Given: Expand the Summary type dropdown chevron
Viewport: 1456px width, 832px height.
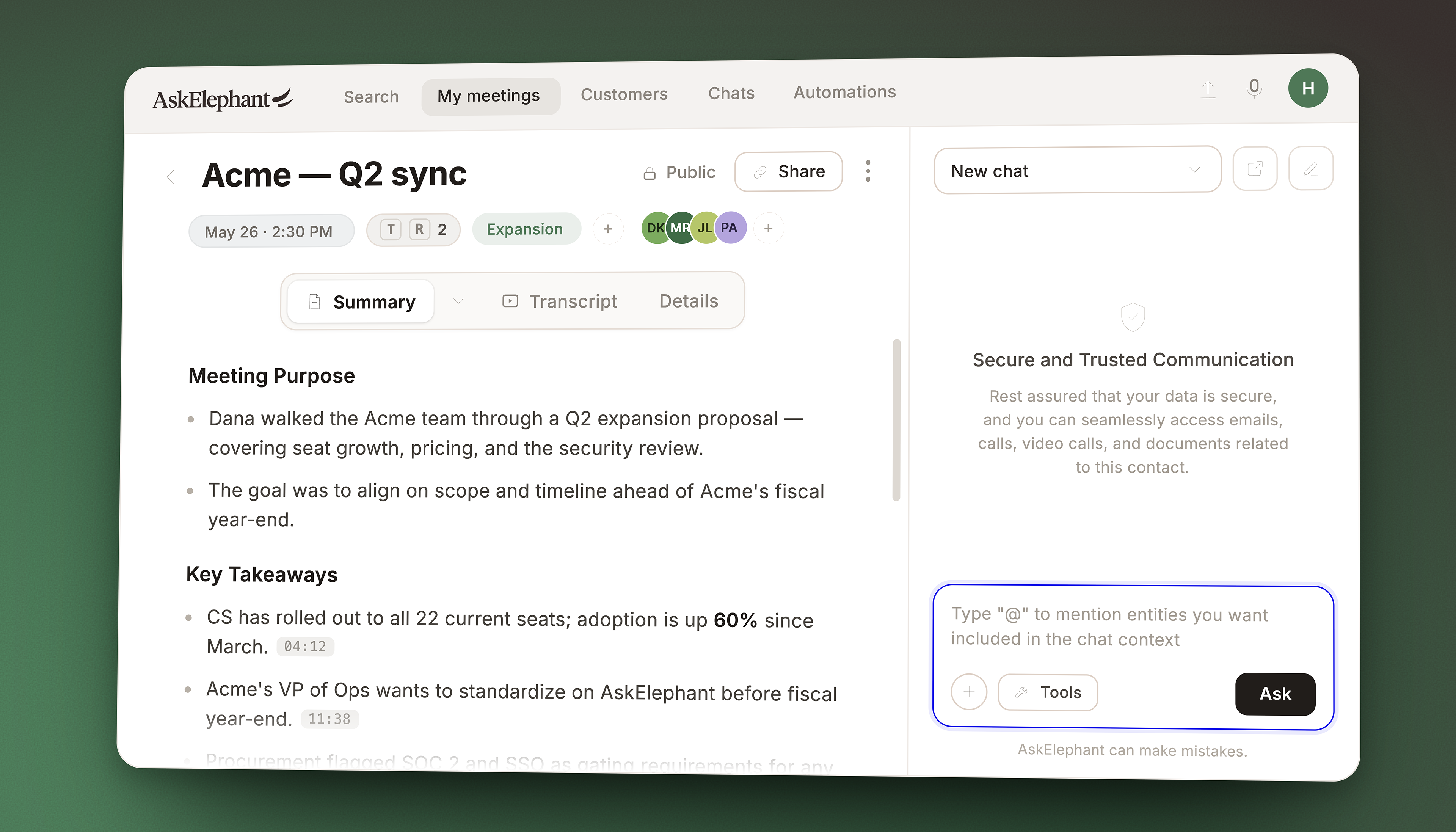Looking at the screenshot, I should tap(458, 301).
